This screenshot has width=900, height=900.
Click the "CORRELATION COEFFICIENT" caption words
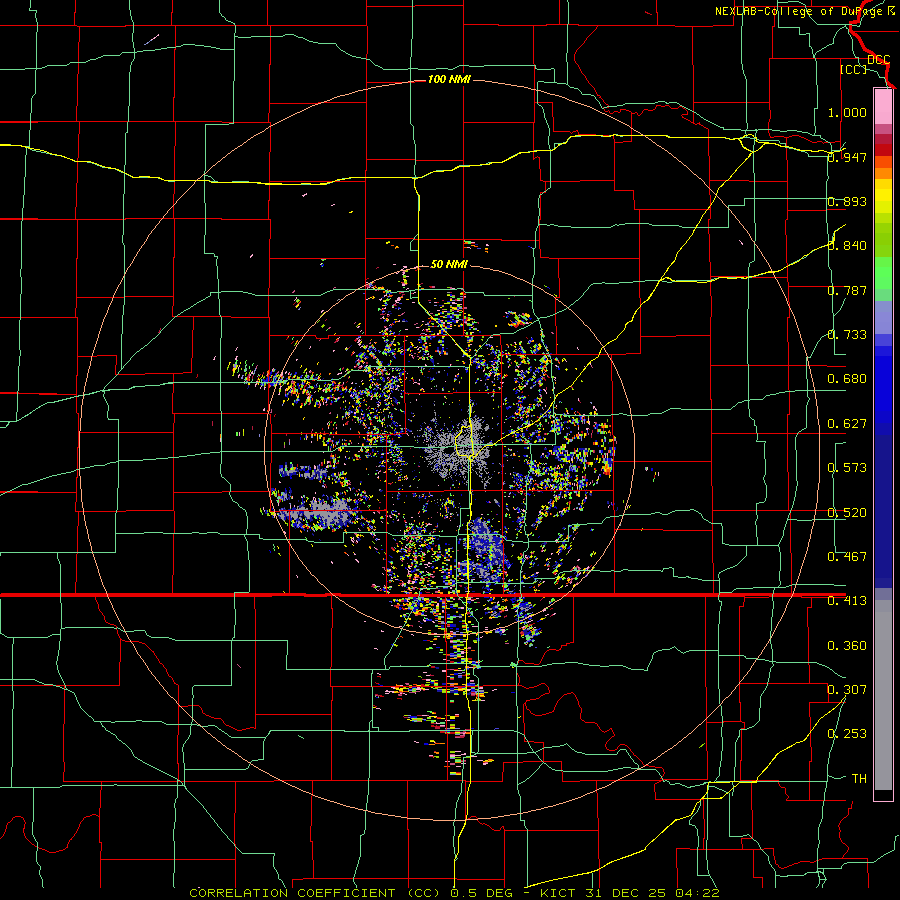click(292, 893)
